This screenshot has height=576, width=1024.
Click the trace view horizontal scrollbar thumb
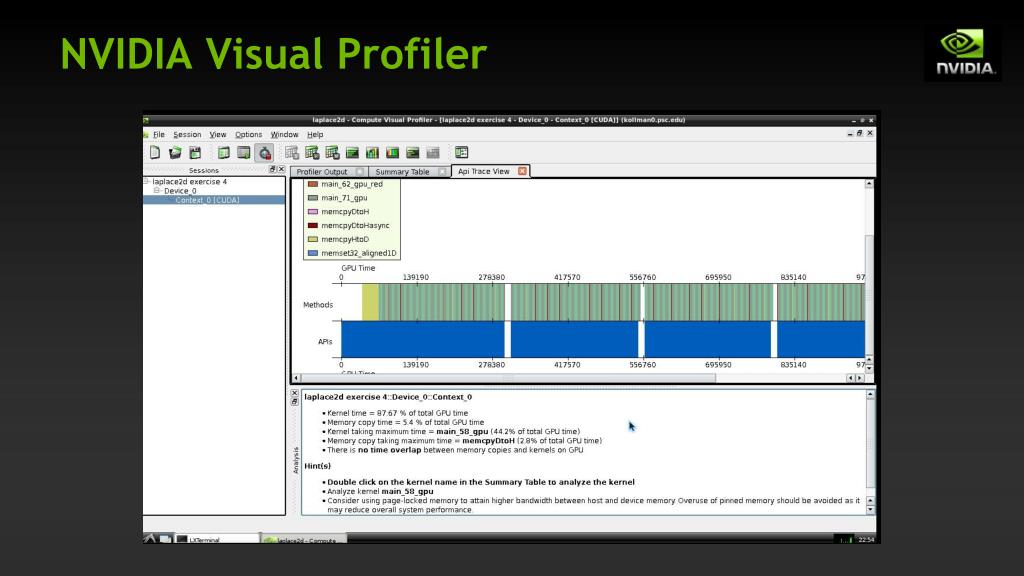pyautogui.click(x=508, y=377)
